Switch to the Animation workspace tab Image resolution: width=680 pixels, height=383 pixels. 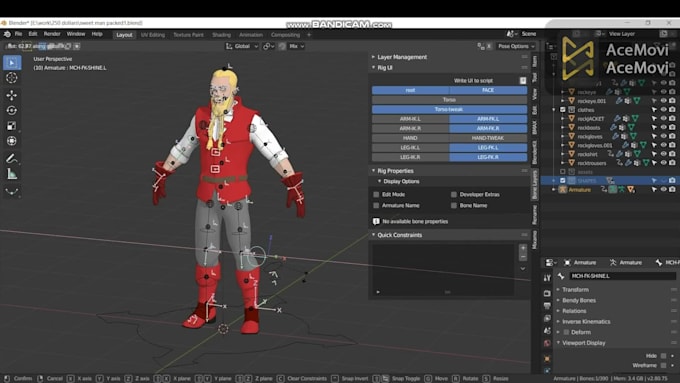pyautogui.click(x=251, y=35)
